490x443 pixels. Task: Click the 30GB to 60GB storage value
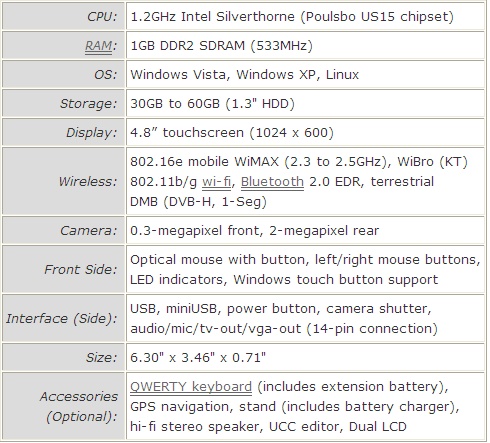click(212, 104)
